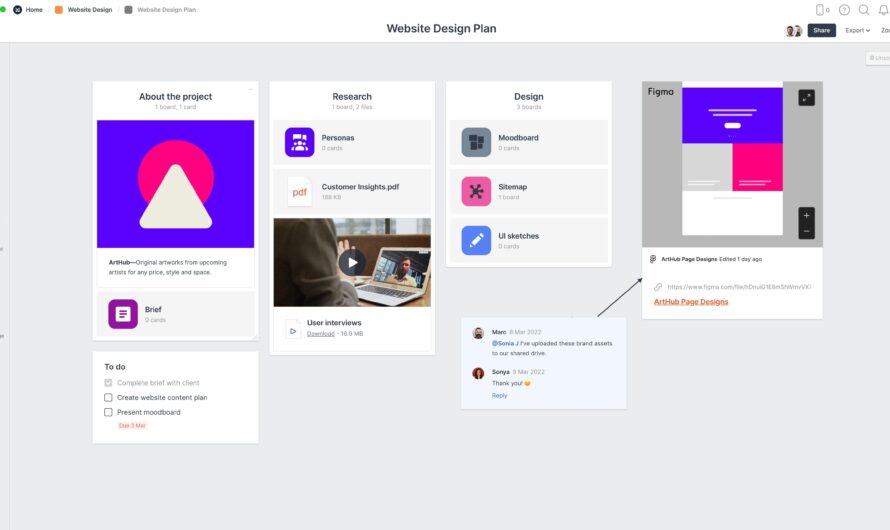Viewport: 890px width, 530px height.
Task: Click Reply in the comment thread
Action: click(499, 396)
